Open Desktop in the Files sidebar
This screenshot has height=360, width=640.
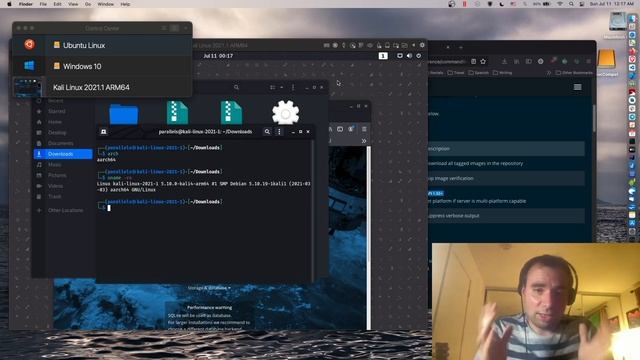click(x=63, y=133)
